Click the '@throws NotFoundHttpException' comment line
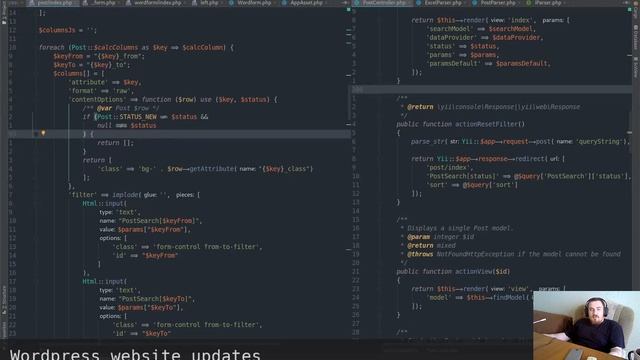 514,254
